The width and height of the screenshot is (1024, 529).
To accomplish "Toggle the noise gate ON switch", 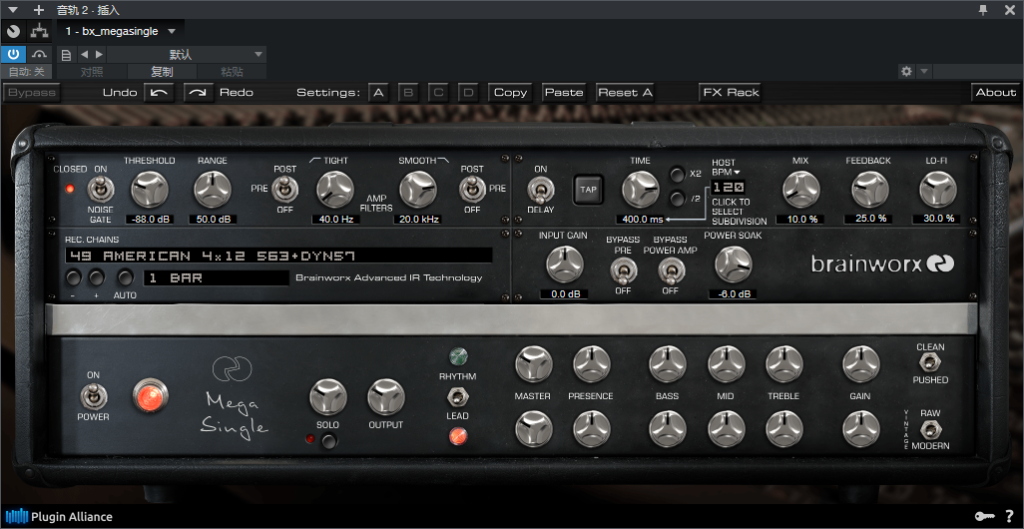I will pyautogui.click(x=101, y=190).
